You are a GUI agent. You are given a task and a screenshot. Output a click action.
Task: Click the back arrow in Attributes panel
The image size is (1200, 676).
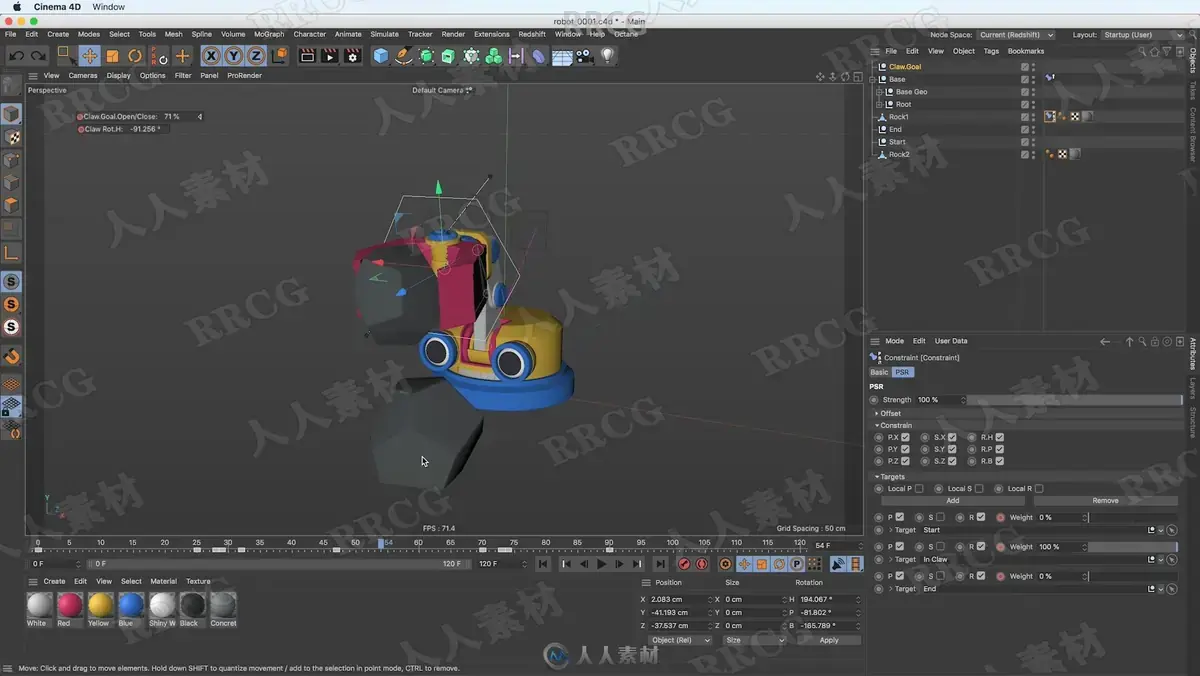(x=1105, y=341)
